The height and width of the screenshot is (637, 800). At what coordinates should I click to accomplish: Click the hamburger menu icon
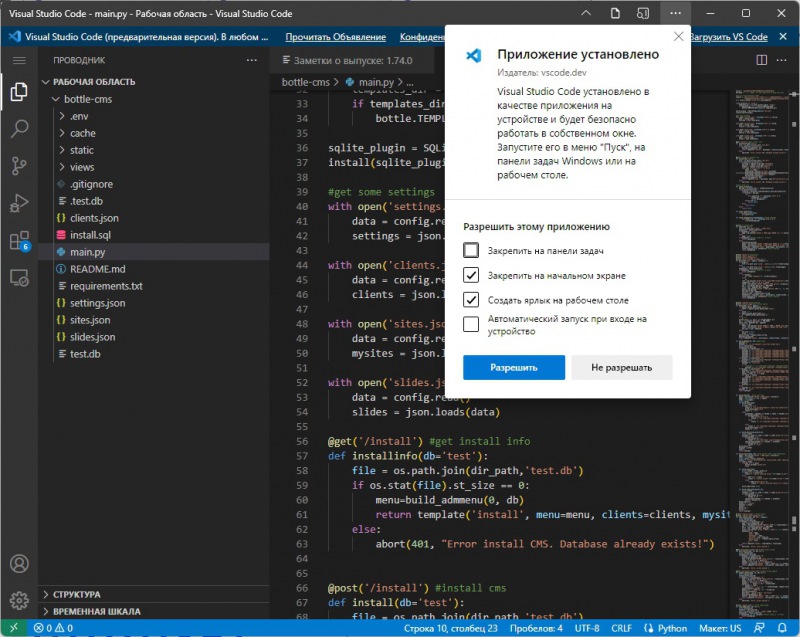19,61
